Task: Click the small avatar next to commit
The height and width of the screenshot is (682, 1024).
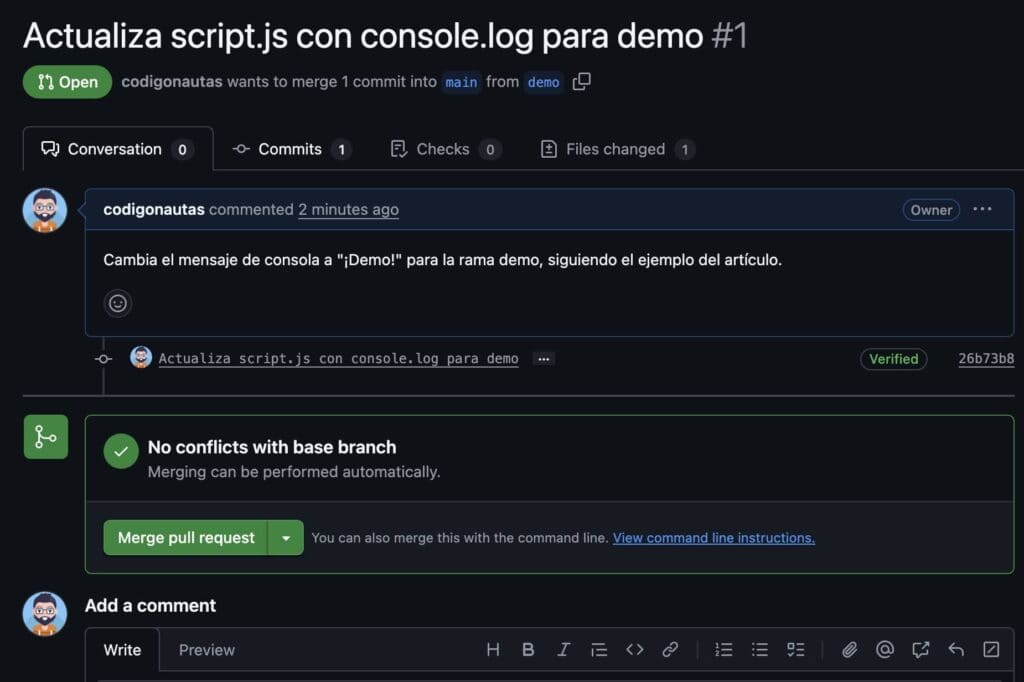Action: 140,357
